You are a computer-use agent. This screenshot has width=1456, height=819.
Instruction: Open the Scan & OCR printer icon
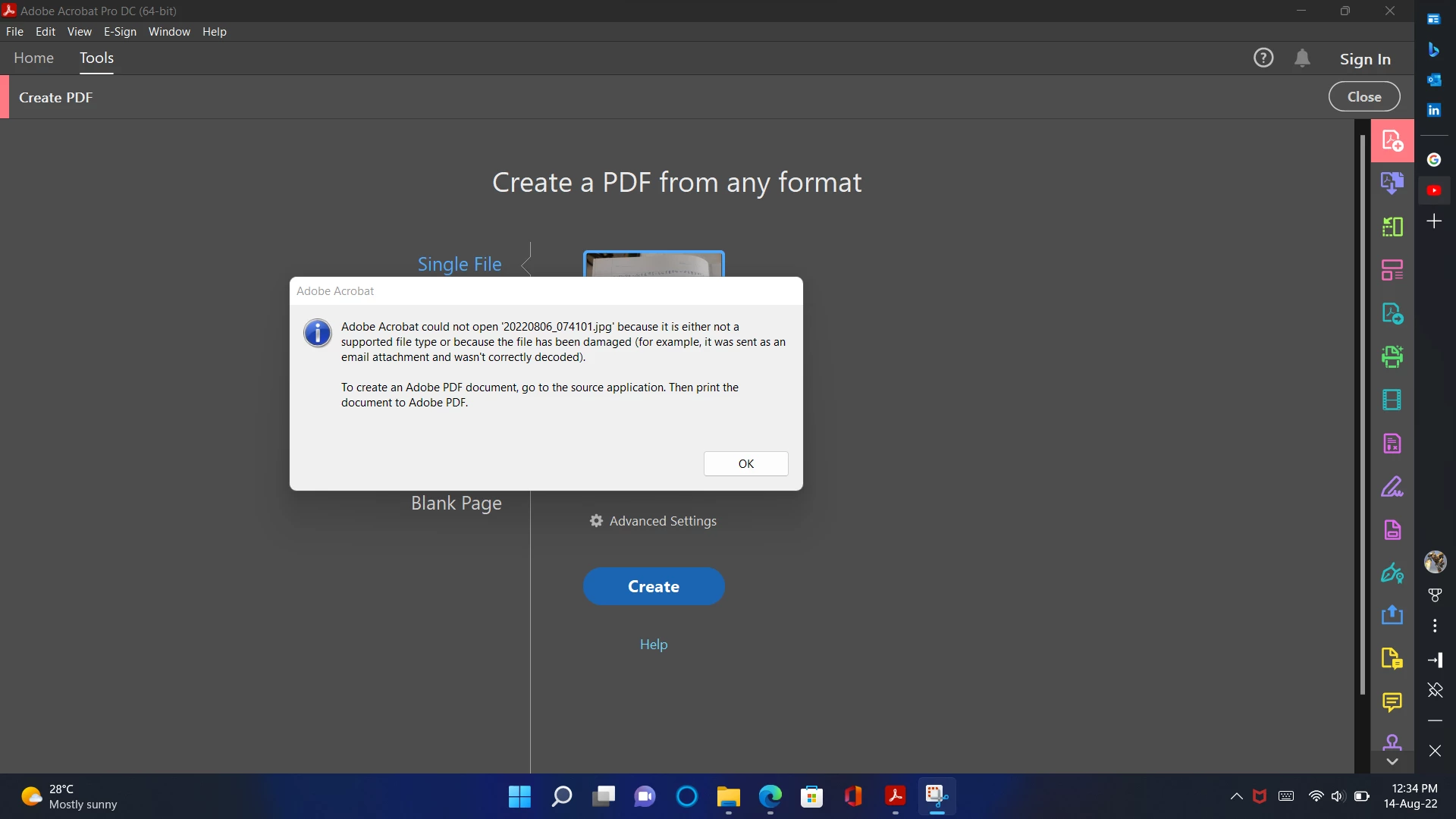click(x=1392, y=356)
